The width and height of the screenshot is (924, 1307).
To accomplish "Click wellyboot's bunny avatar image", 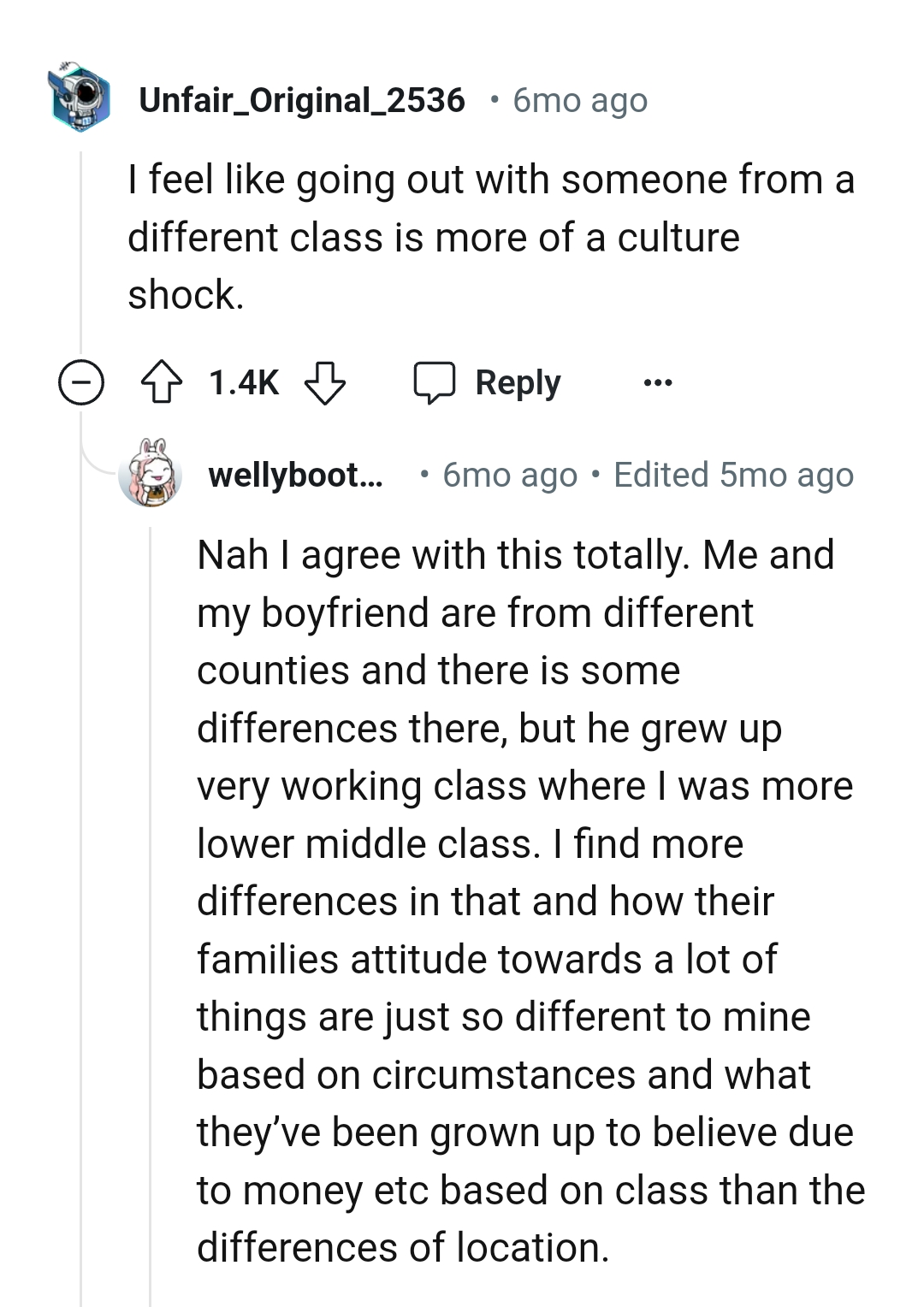I will tap(151, 473).
